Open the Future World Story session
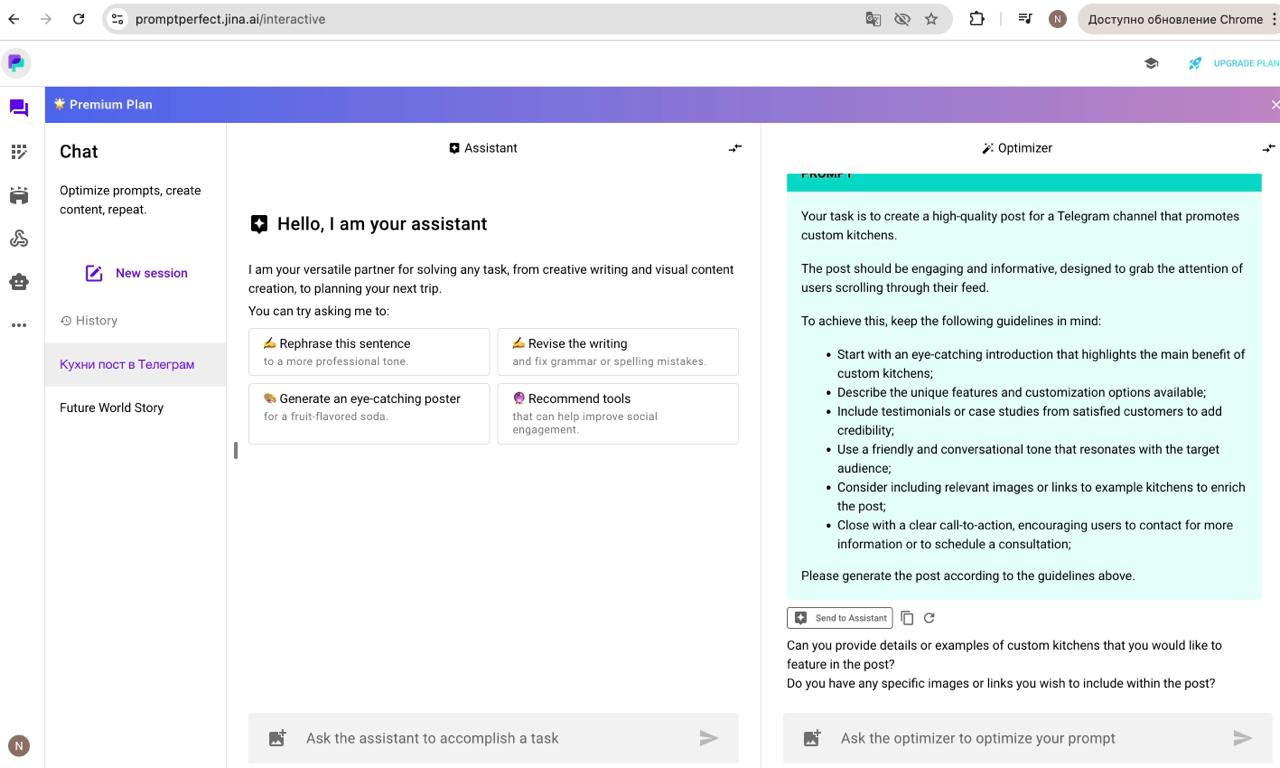The width and height of the screenshot is (1280, 768). pyautogui.click(x=111, y=407)
